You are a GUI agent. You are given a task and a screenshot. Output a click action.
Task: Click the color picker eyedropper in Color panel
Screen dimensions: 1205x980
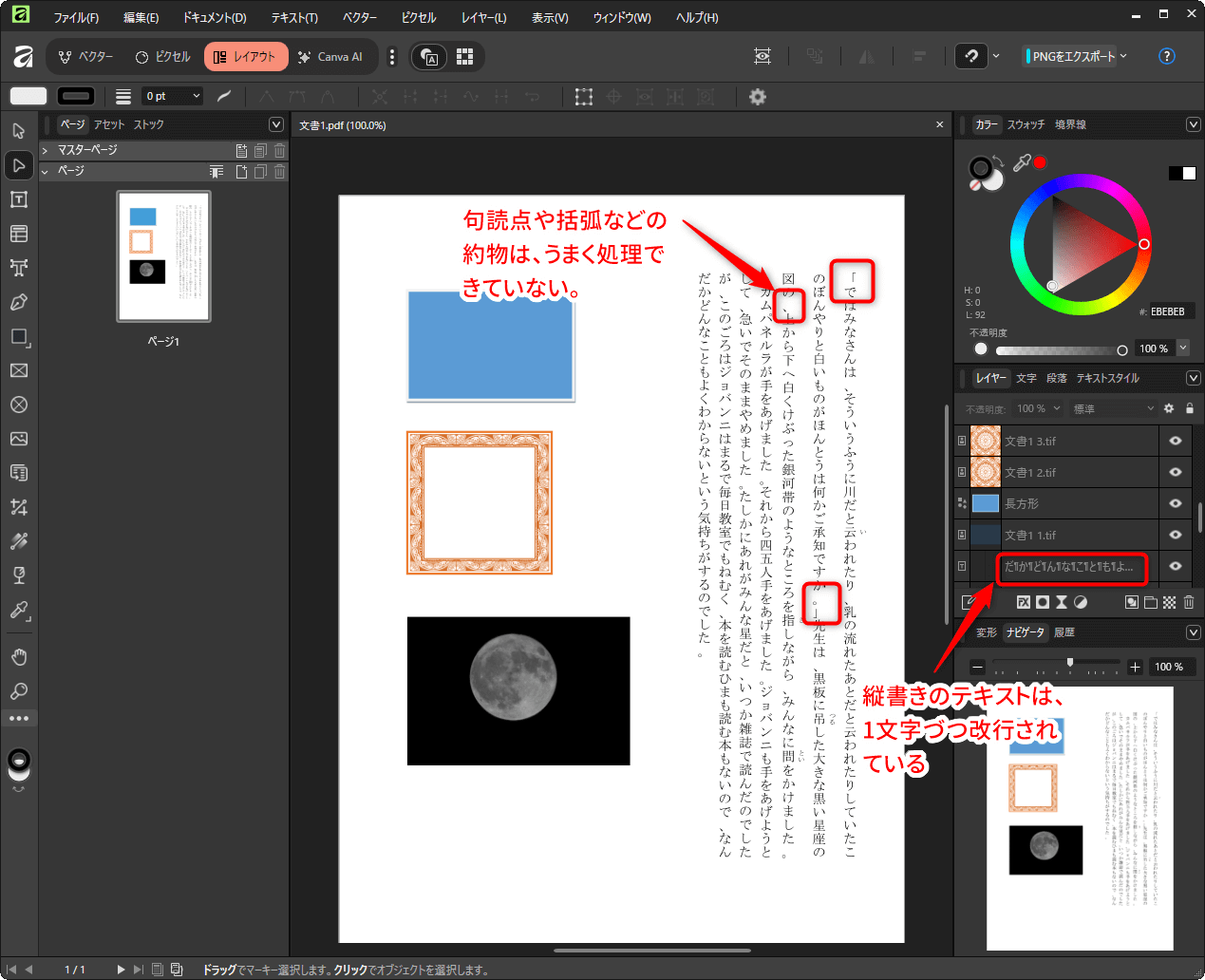coord(1022,163)
